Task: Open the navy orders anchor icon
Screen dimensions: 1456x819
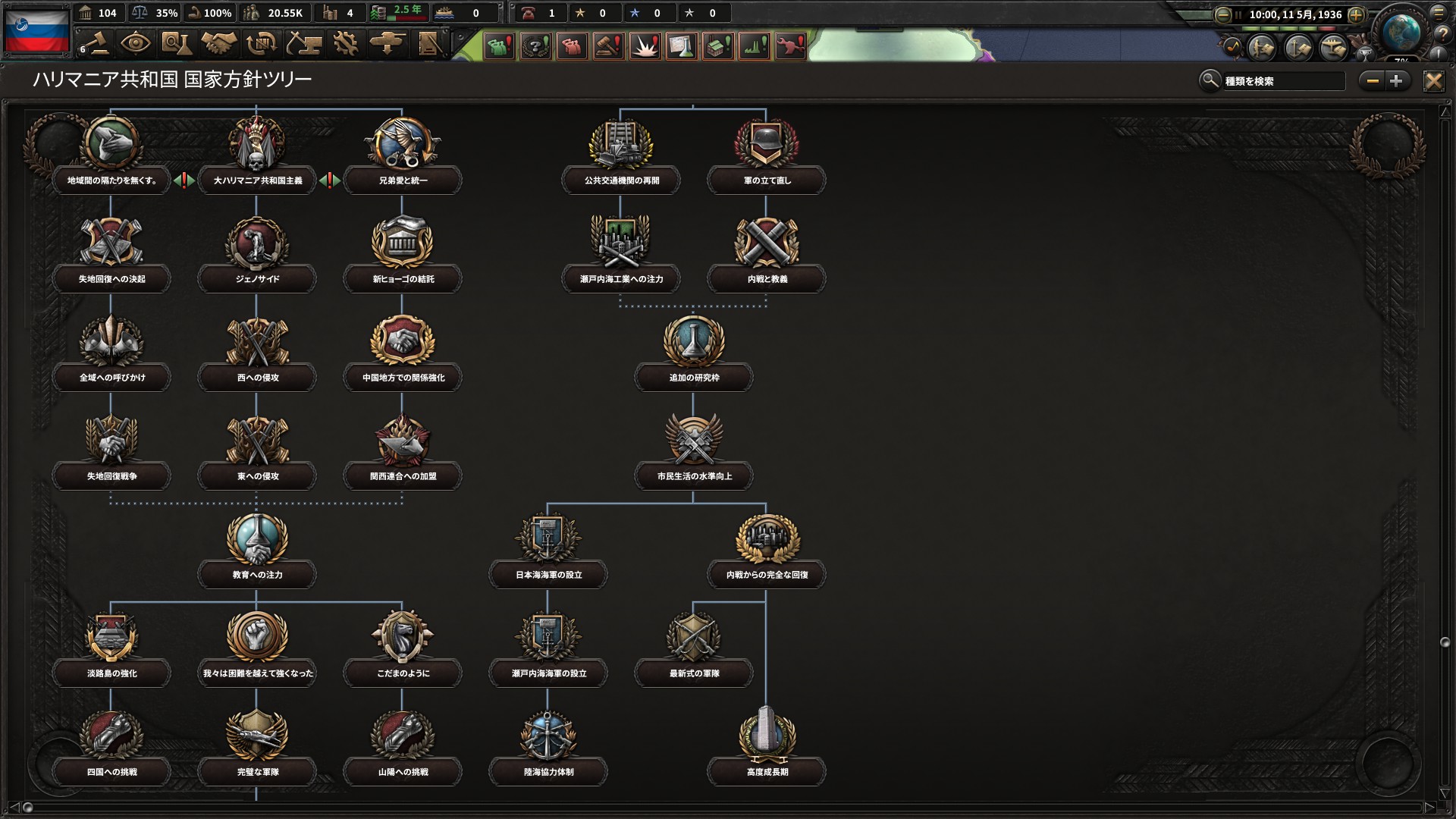Action: (1298, 48)
